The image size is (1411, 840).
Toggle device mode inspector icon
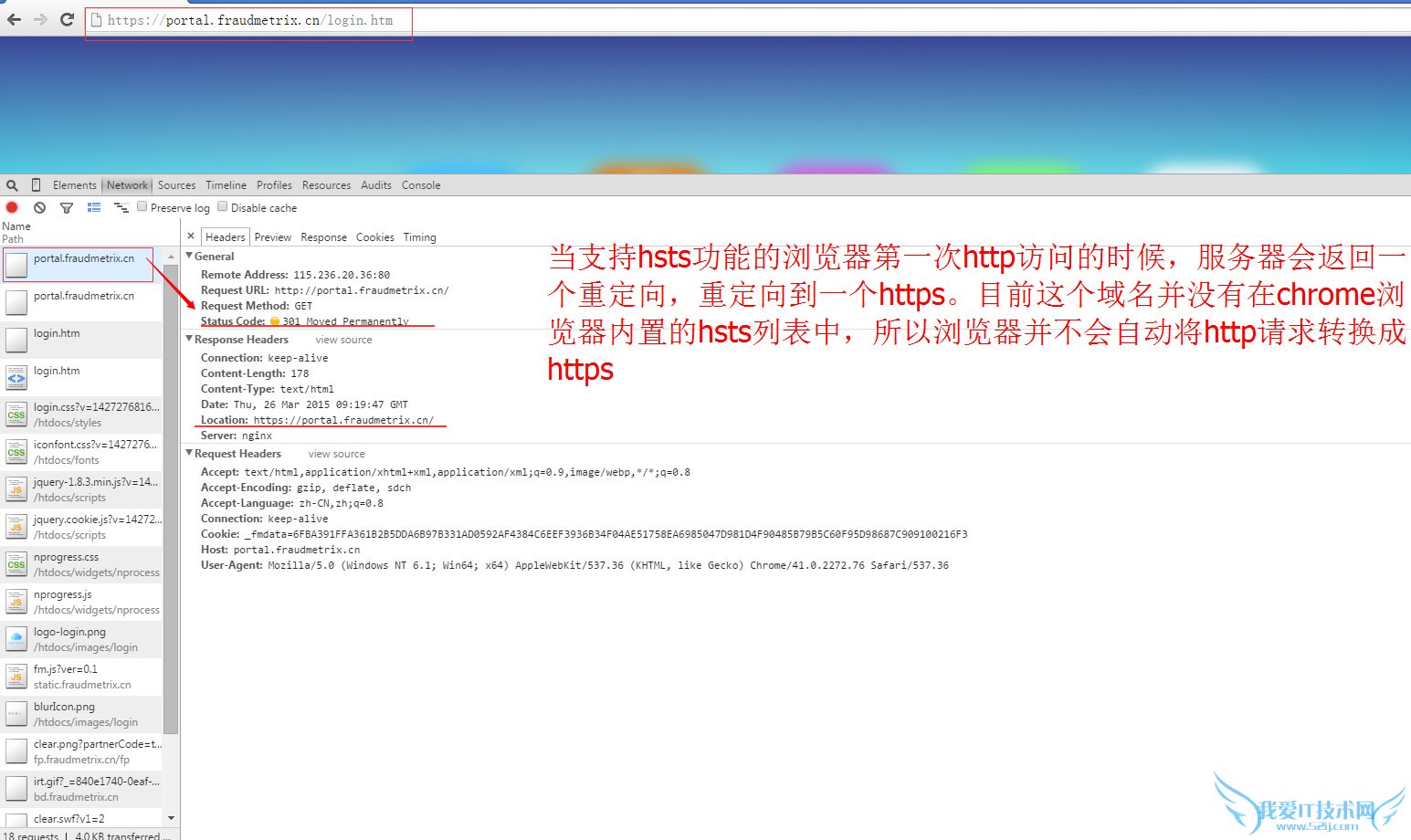(x=36, y=184)
